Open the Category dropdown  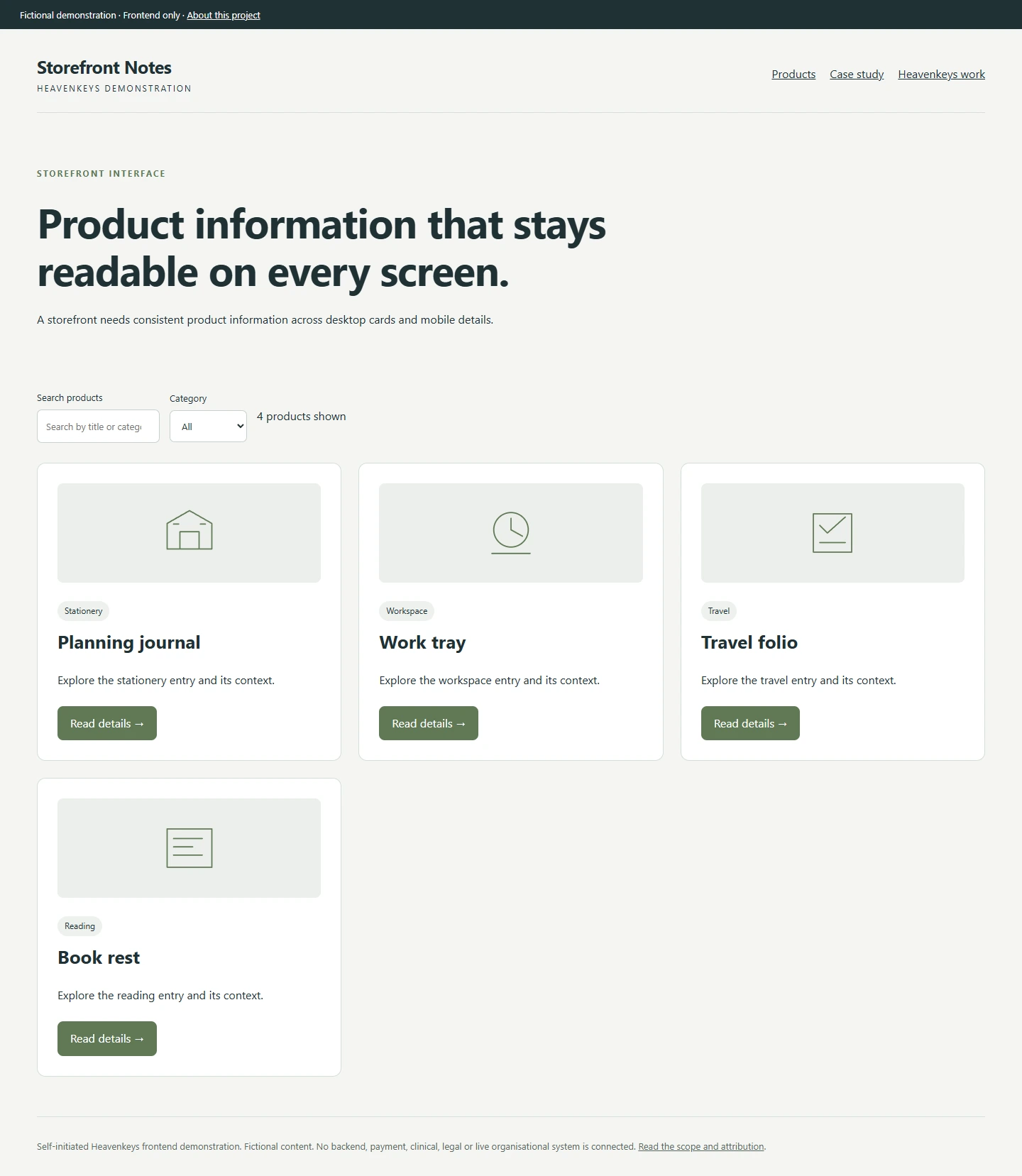pos(208,427)
